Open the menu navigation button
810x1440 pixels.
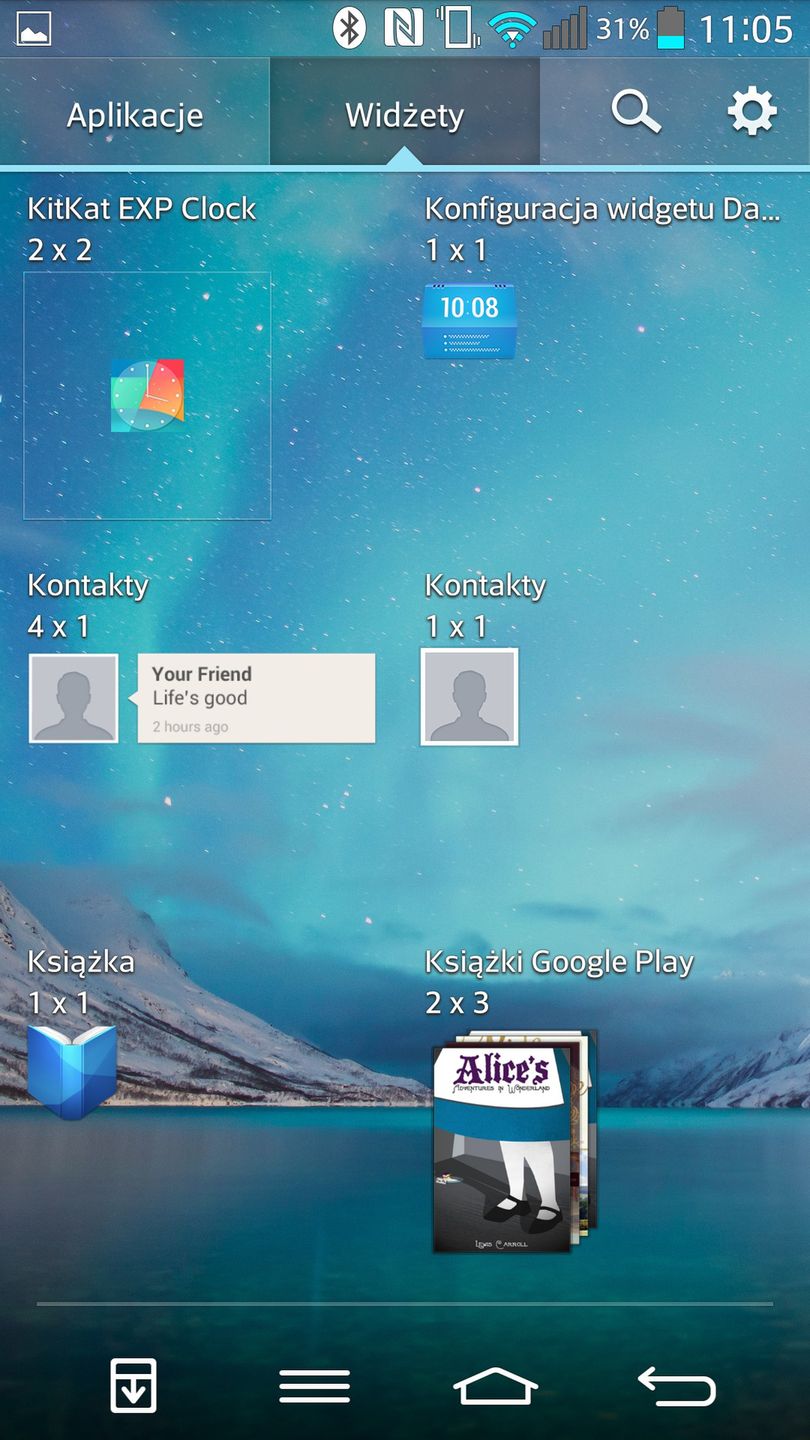click(x=314, y=1386)
